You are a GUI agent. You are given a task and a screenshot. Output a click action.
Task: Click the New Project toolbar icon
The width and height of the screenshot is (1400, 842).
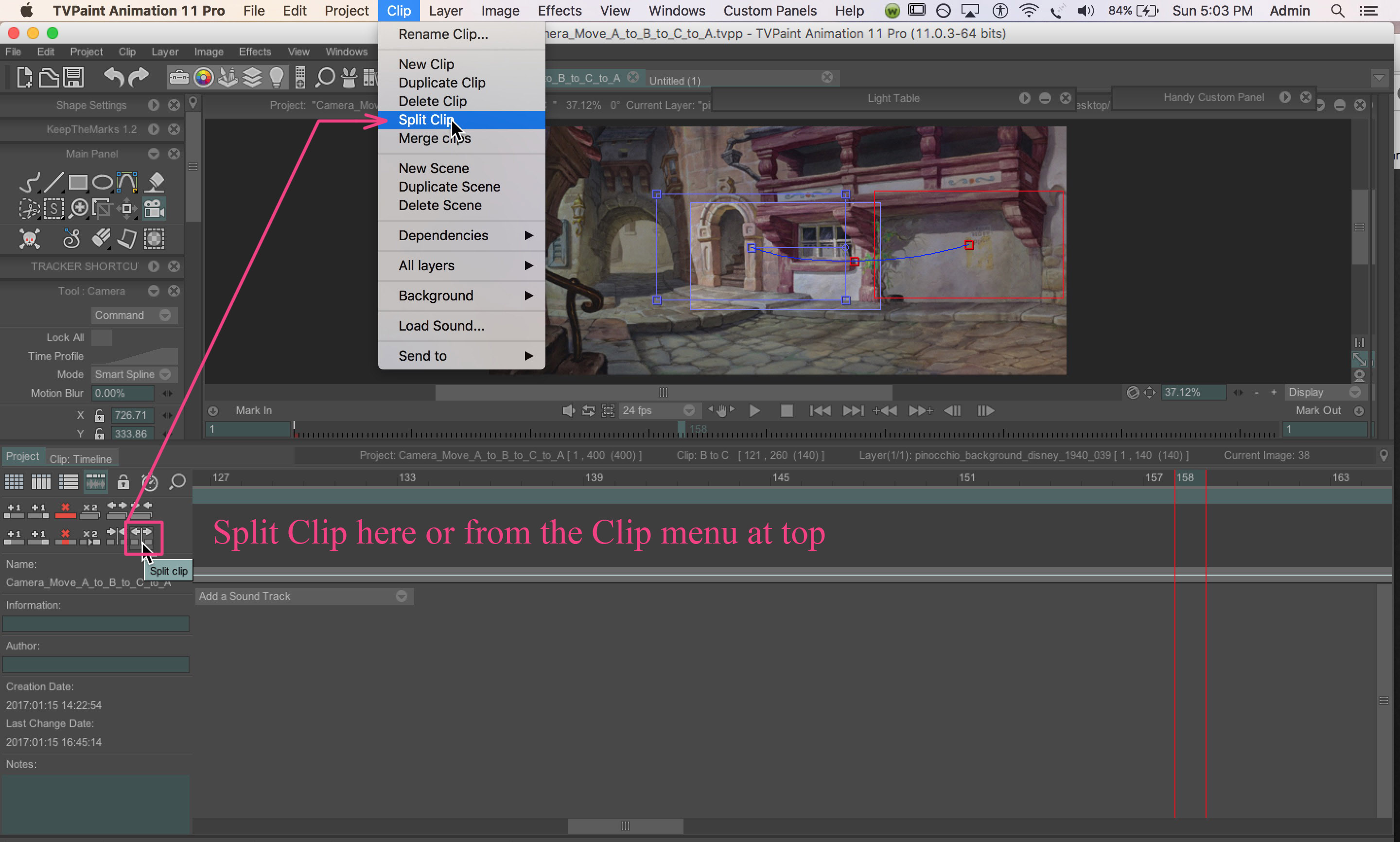(24, 77)
